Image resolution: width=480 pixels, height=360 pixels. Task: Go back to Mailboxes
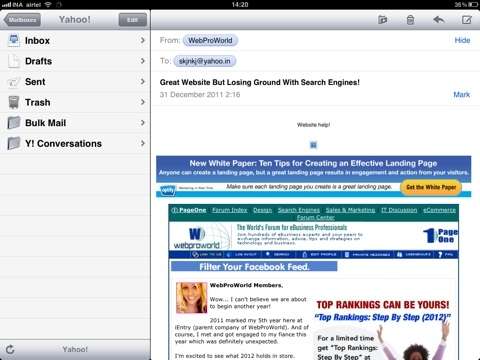(22, 20)
